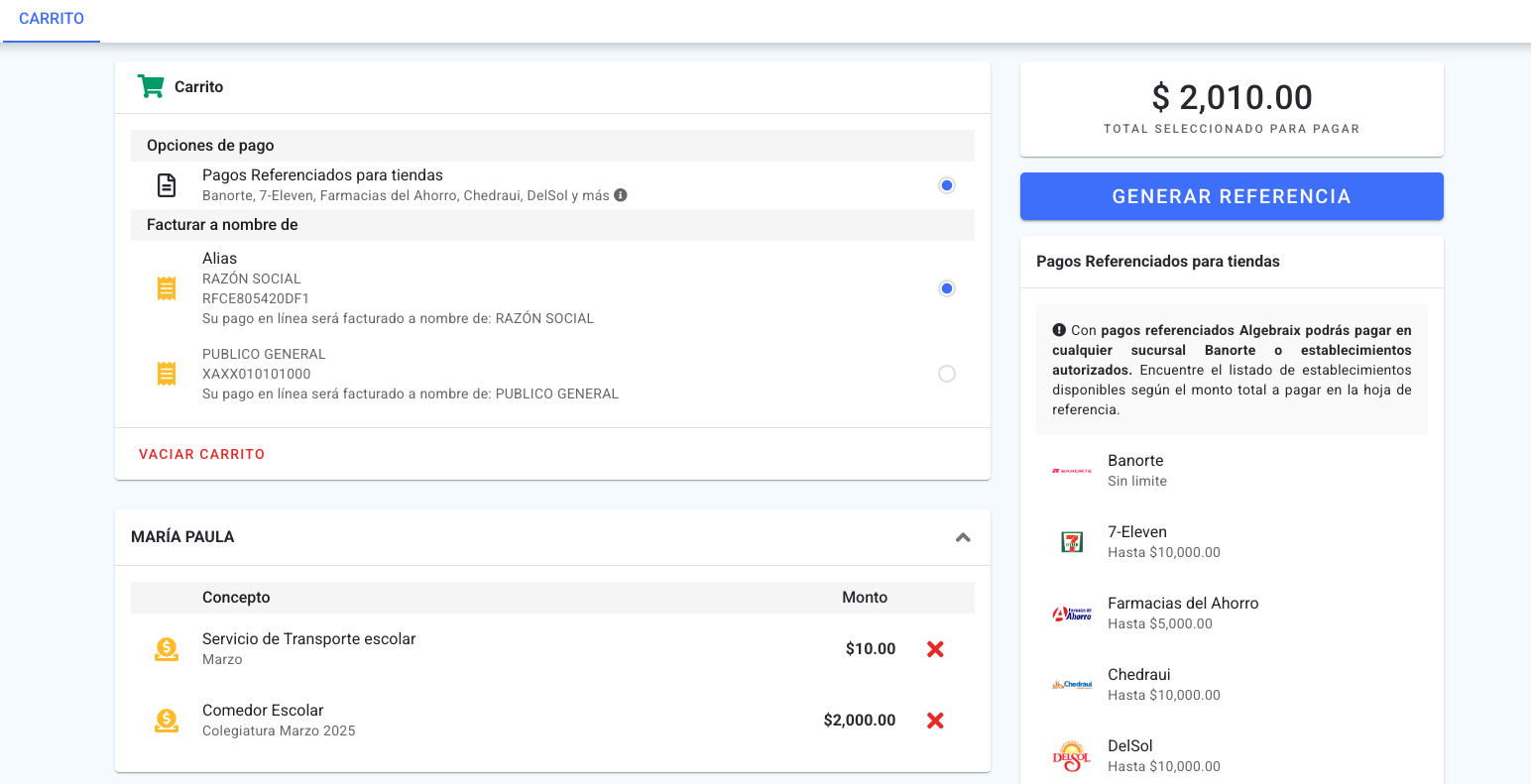Click VACIAR CARRITO
1531x784 pixels.
(202, 454)
